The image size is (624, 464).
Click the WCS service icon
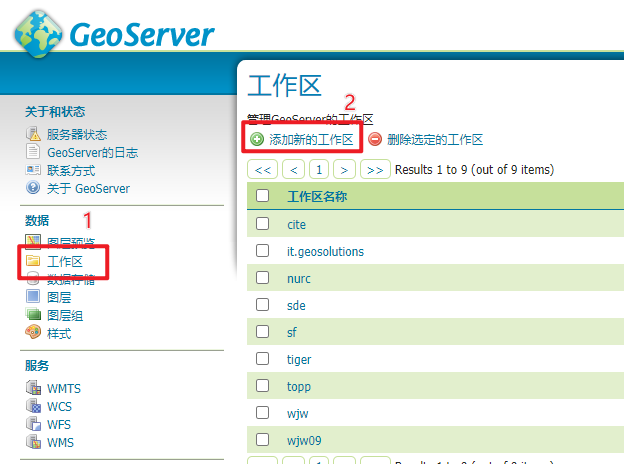[33, 406]
